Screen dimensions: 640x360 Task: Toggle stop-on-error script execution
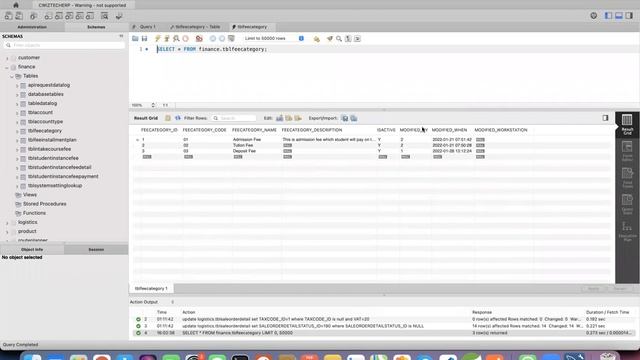(199, 38)
